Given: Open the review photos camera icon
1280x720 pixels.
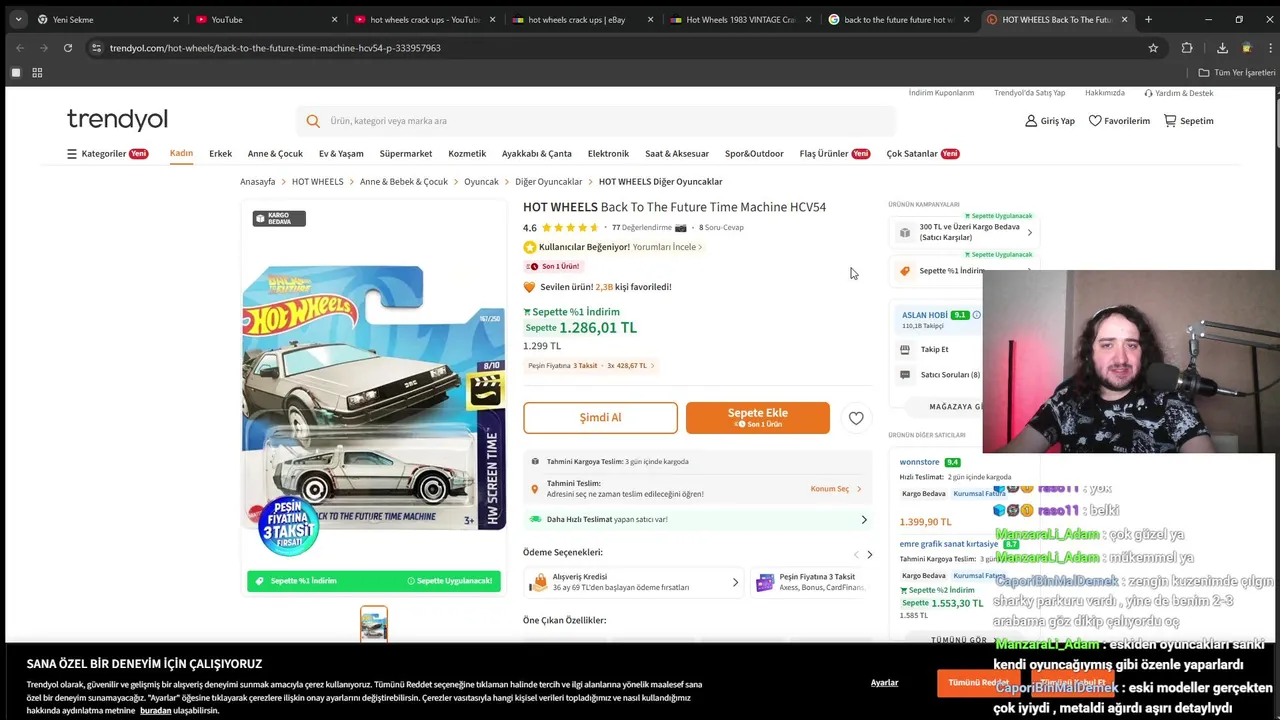Looking at the screenshot, I should point(681,228).
